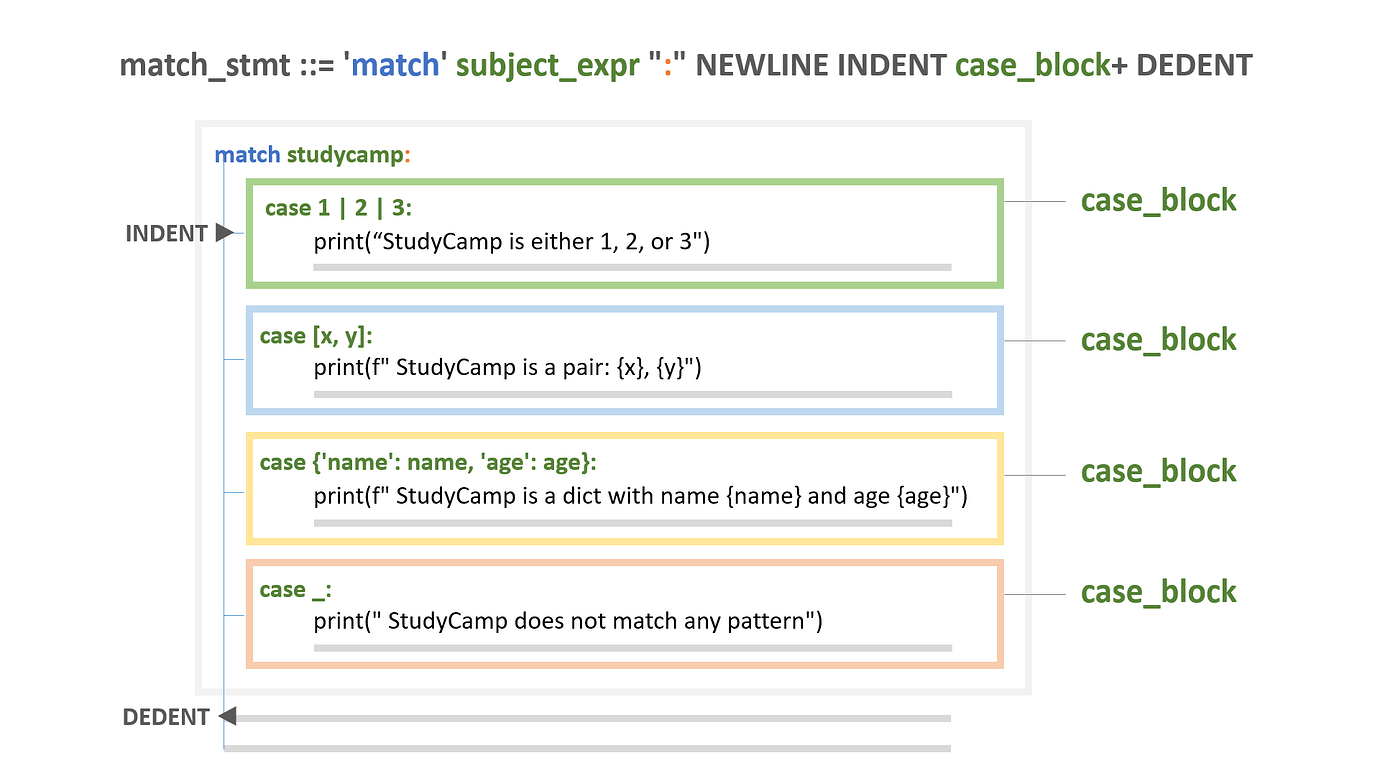Click the case_block label beside the orange box

(1158, 591)
